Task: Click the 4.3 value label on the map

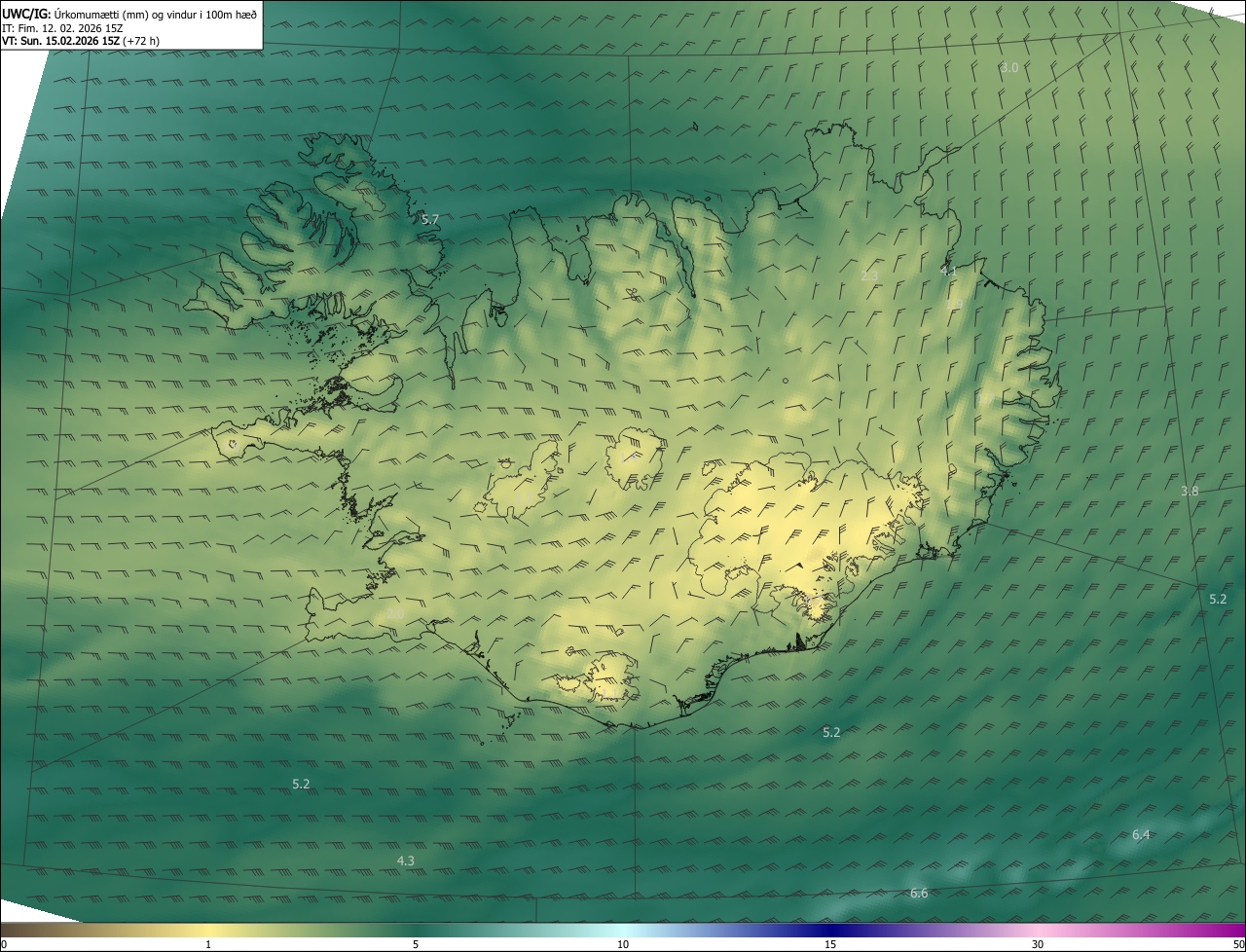Action: click(406, 860)
